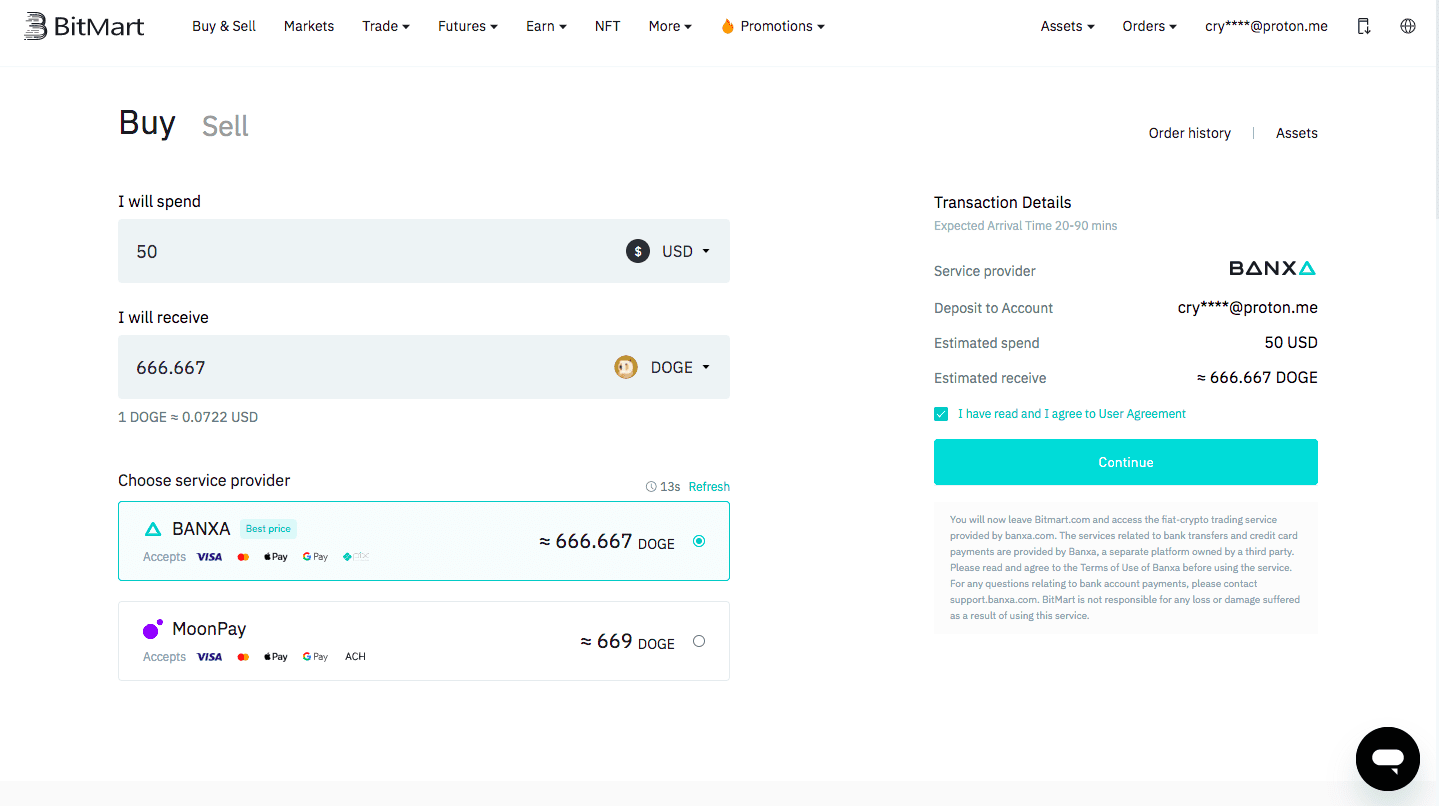Click the BANXA logo in Transaction Details

click(x=1272, y=268)
